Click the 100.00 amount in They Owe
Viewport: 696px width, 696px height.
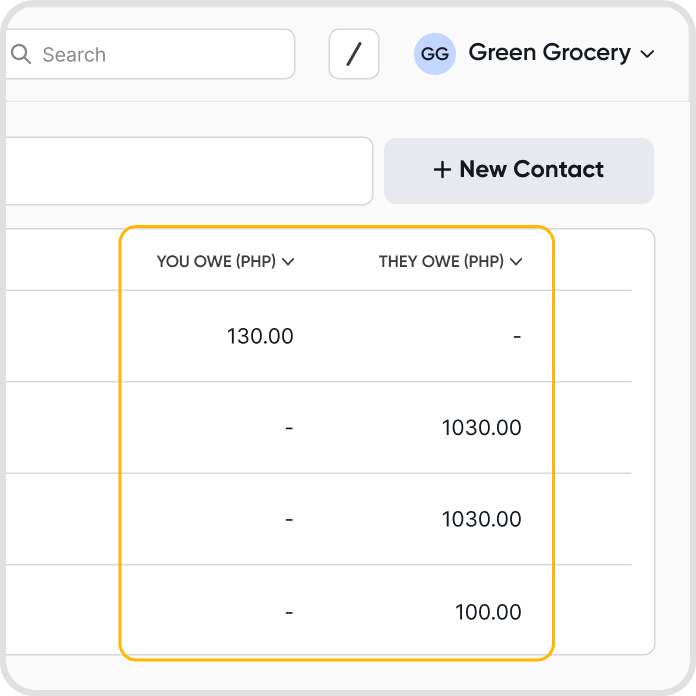(488, 612)
